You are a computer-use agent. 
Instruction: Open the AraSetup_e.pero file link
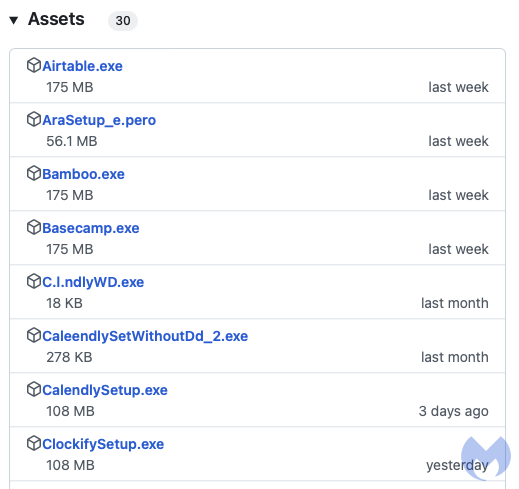coord(99,120)
